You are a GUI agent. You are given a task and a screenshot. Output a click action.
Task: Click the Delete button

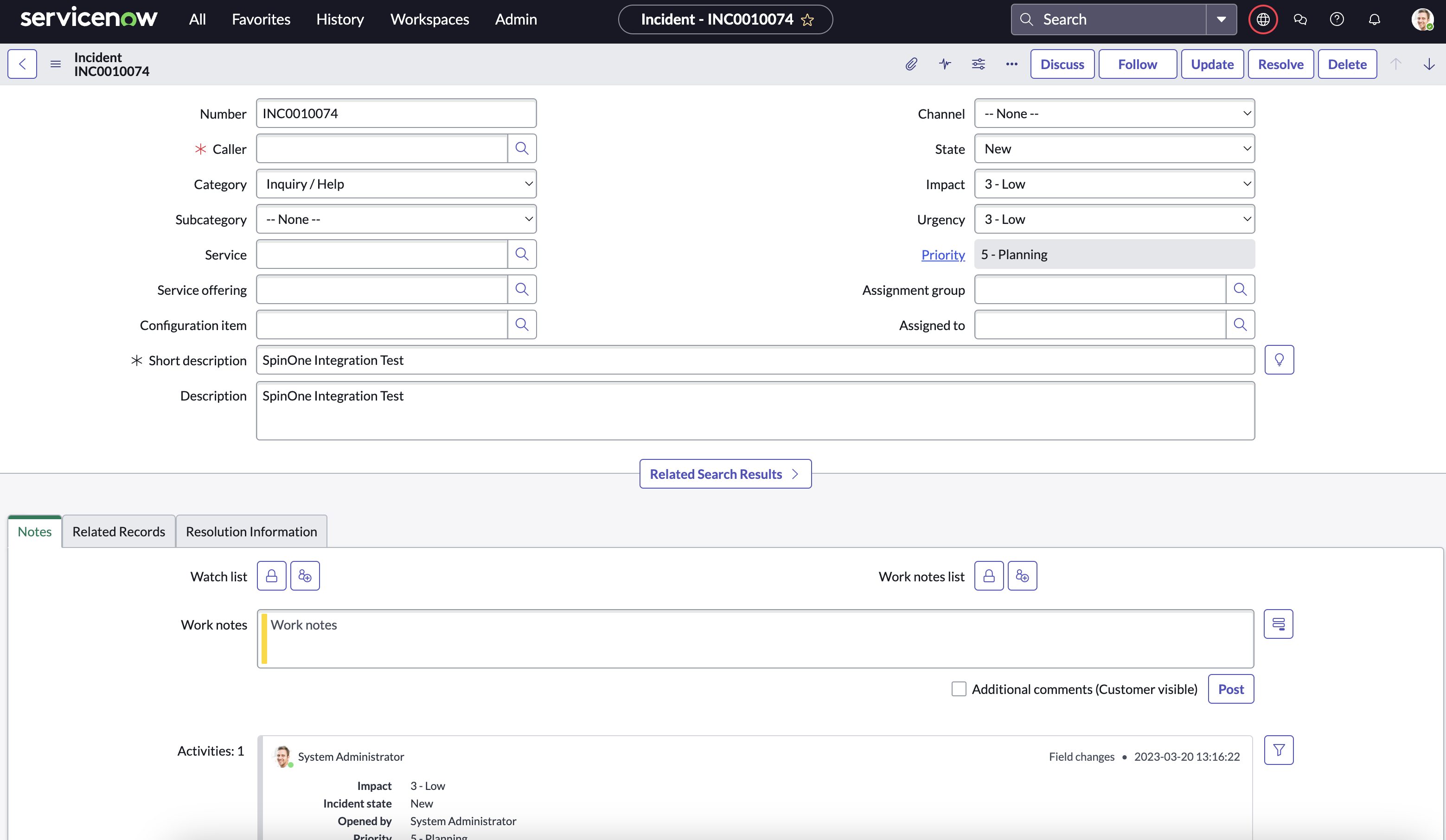[1347, 64]
